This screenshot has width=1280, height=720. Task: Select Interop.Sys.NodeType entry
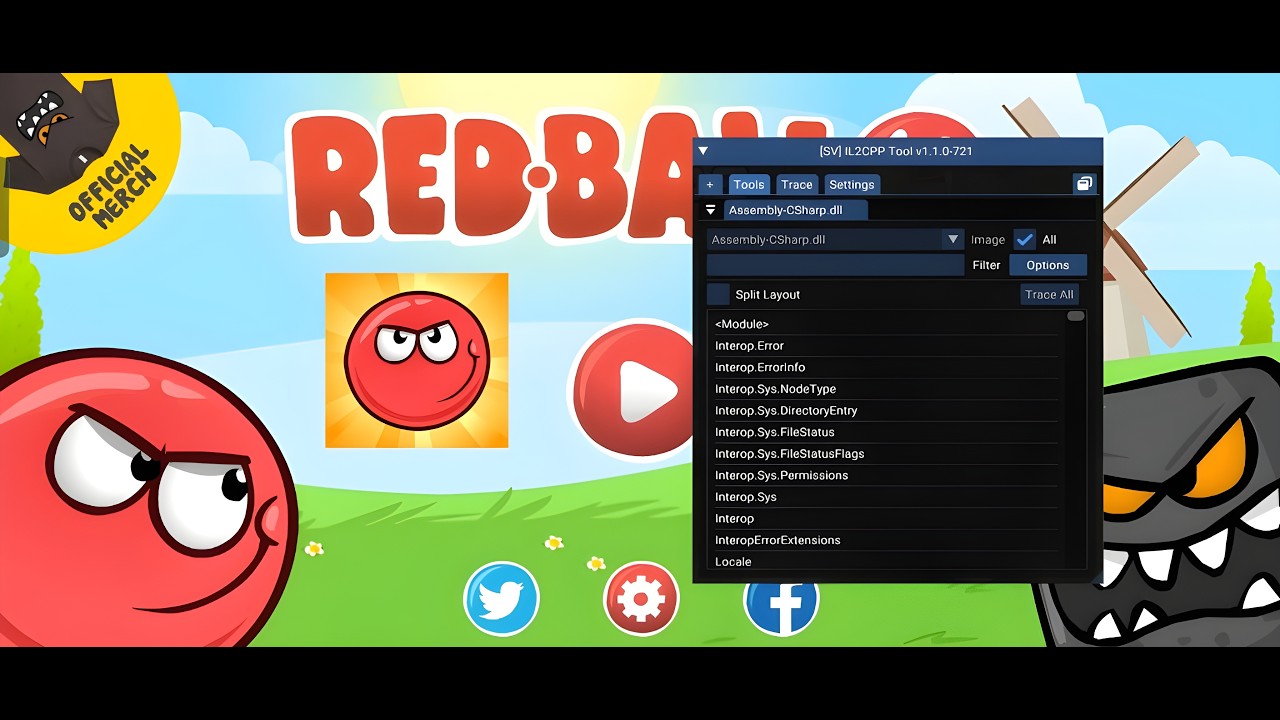pyautogui.click(x=886, y=389)
